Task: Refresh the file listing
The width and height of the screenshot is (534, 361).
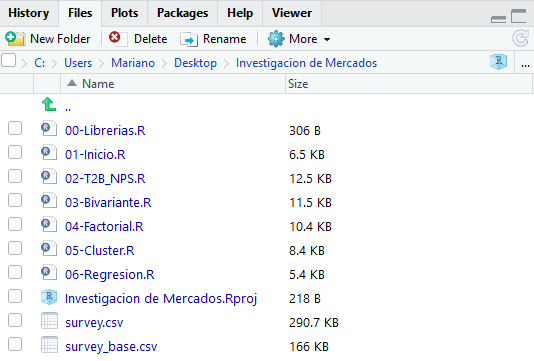Action: pyautogui.click(x=520, y=38)
